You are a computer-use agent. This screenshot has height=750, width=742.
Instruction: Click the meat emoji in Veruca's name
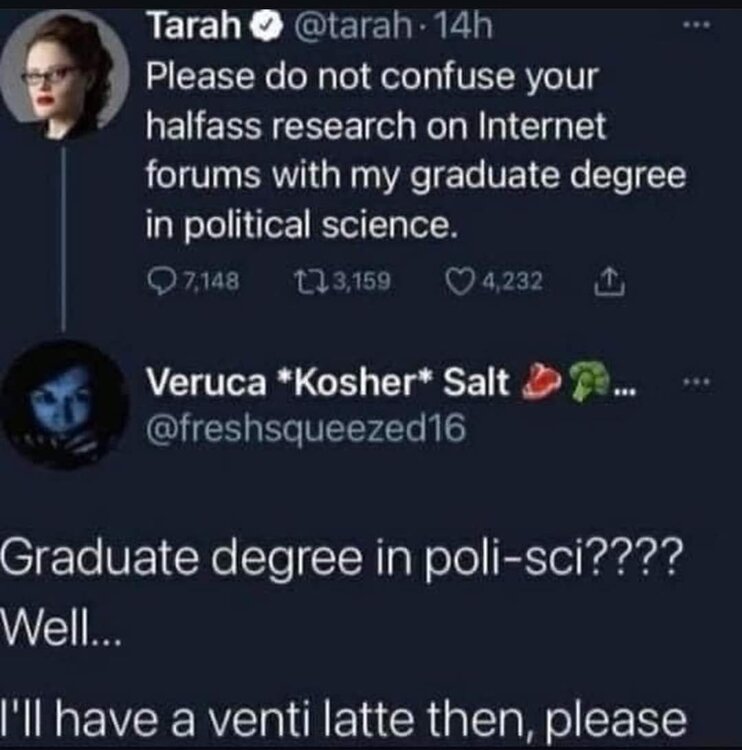[x=540, y=381]
